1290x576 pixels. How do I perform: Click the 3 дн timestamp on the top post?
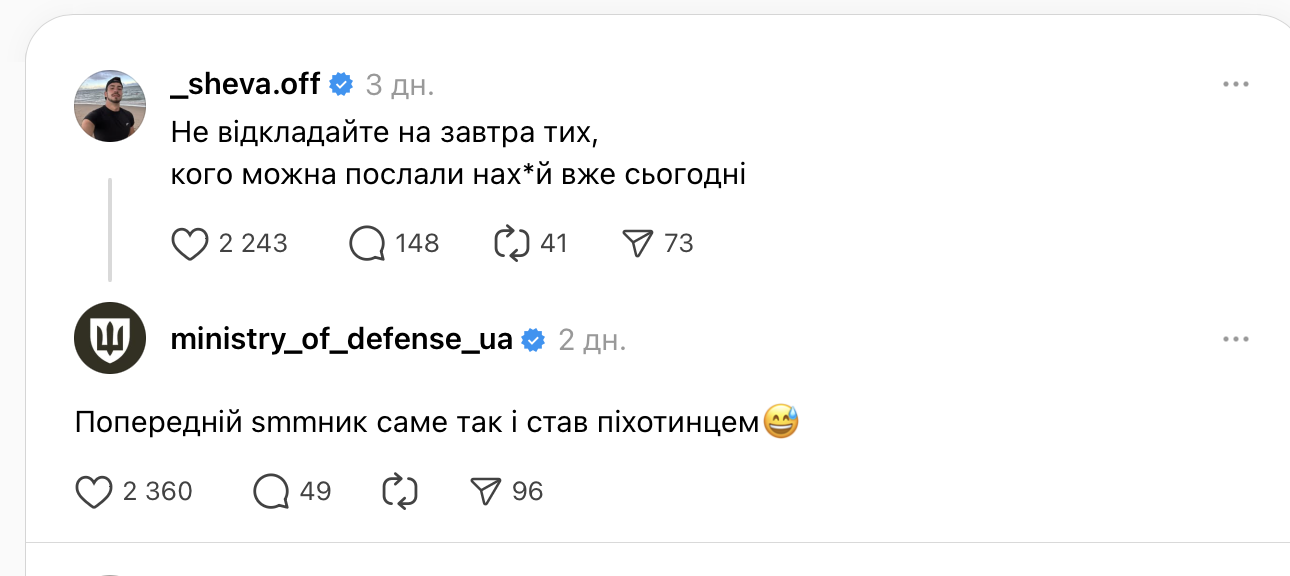pos(396,85)
